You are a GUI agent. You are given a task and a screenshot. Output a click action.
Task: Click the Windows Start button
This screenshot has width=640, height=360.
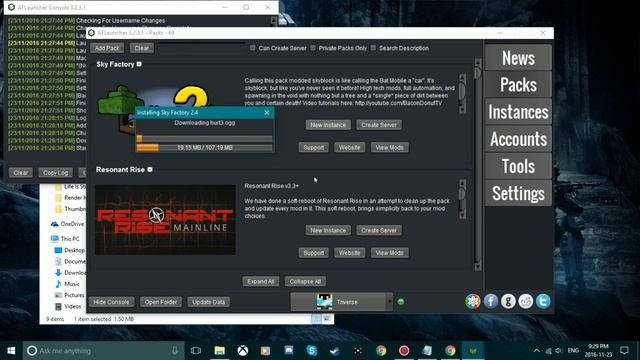(11, 351)
